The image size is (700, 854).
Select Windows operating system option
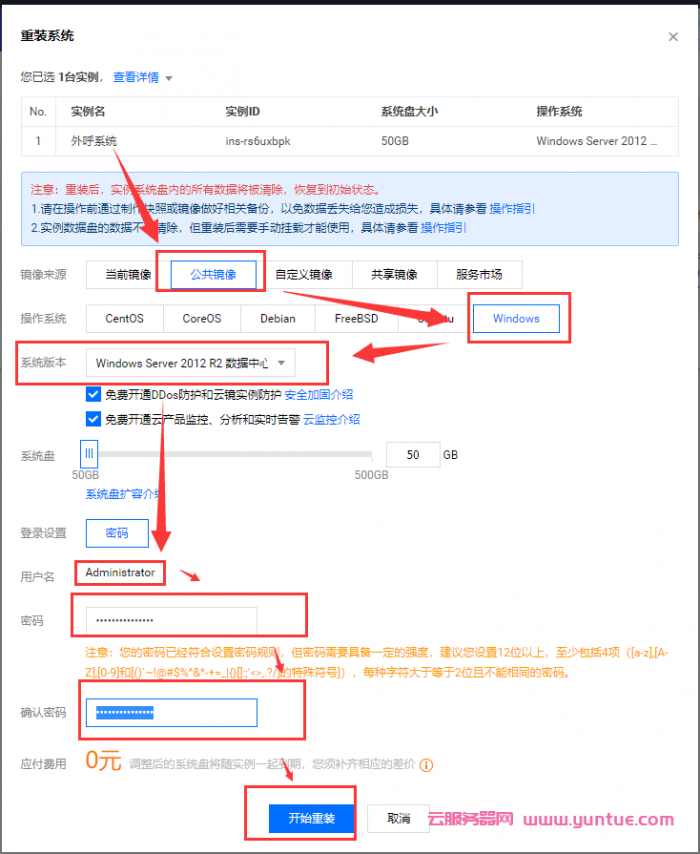(x=516, y=319)
